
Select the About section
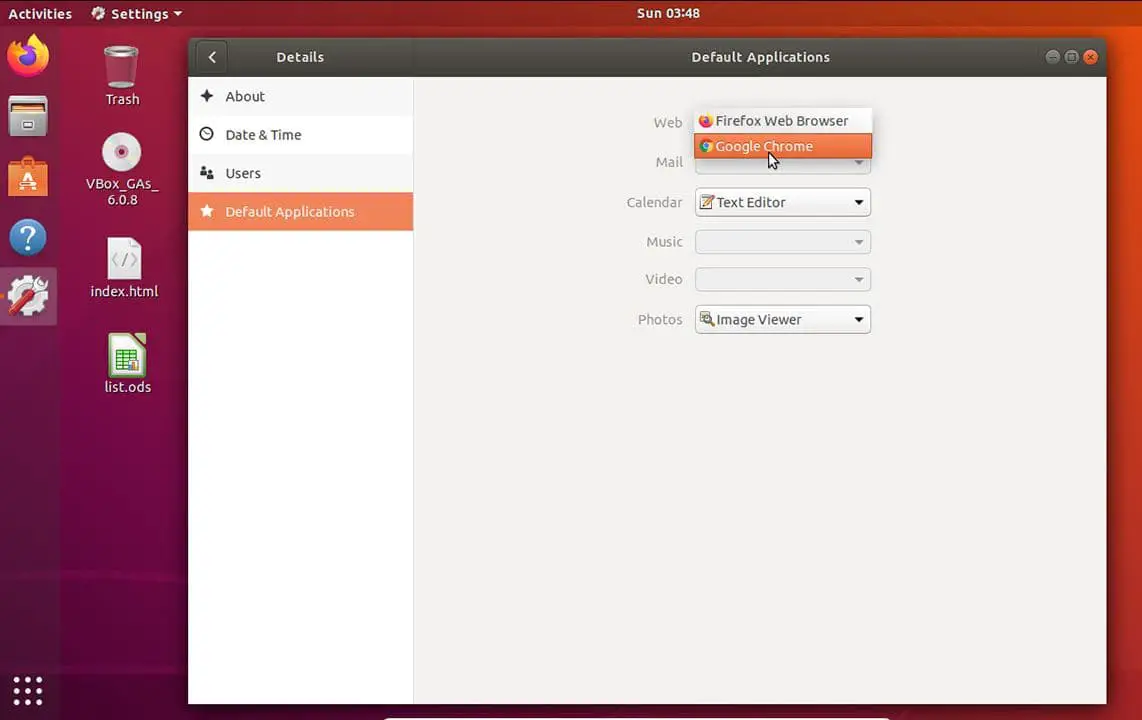(x=245, y=96)
